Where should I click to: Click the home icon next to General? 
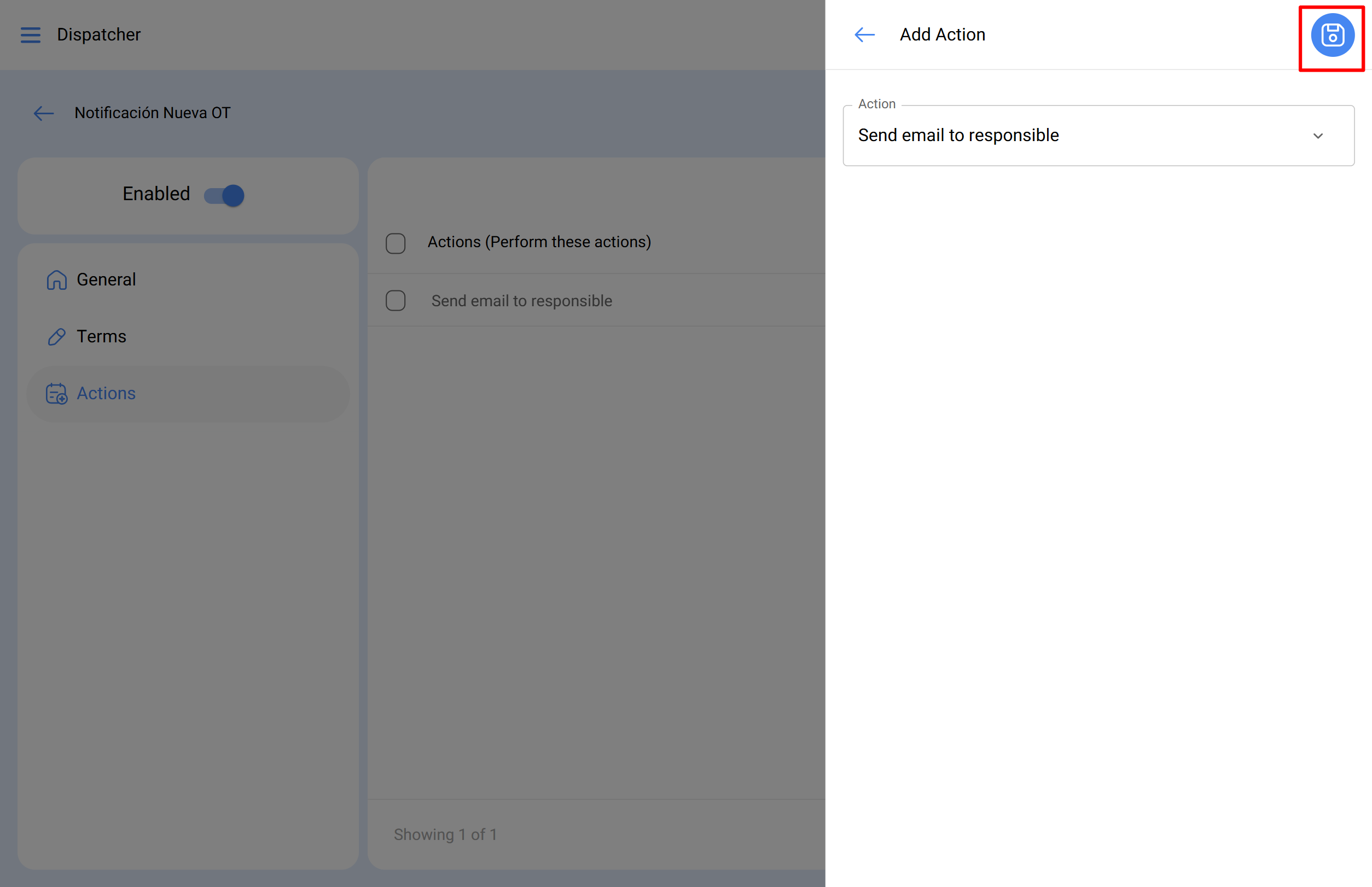[x=56, y=280]
